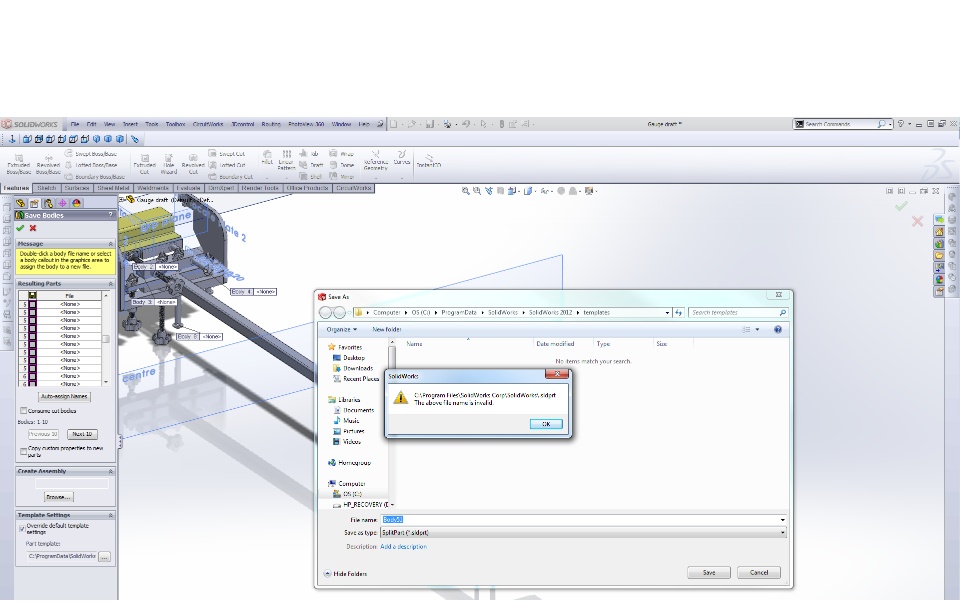Click the File name input field

click(x=580, y=520)
